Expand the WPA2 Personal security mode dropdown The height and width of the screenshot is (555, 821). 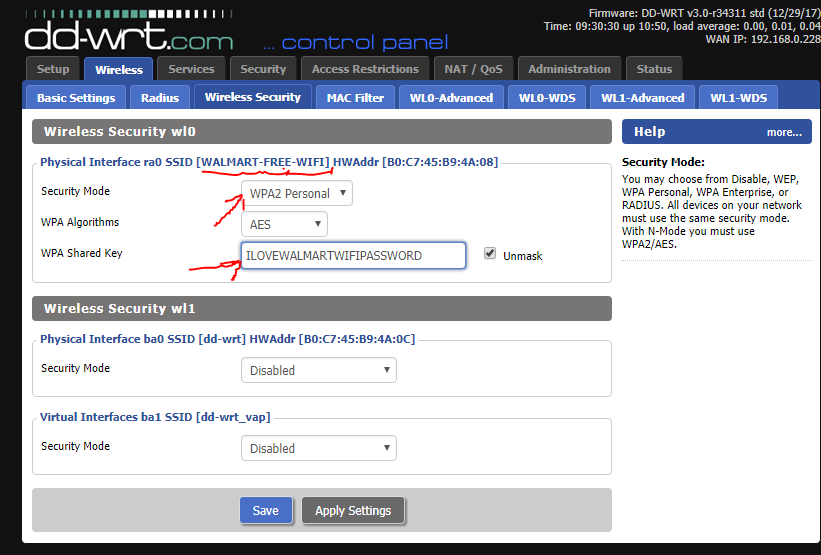coord(297,193)
